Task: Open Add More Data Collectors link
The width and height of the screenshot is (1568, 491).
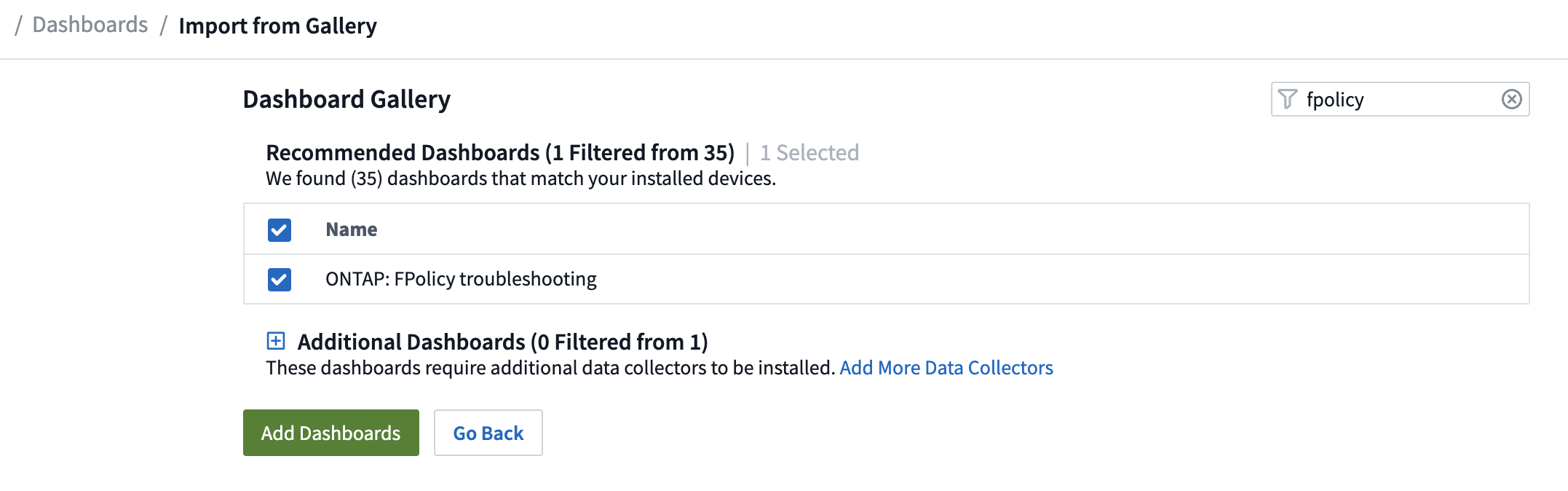Action: click(x=946, y=368)
